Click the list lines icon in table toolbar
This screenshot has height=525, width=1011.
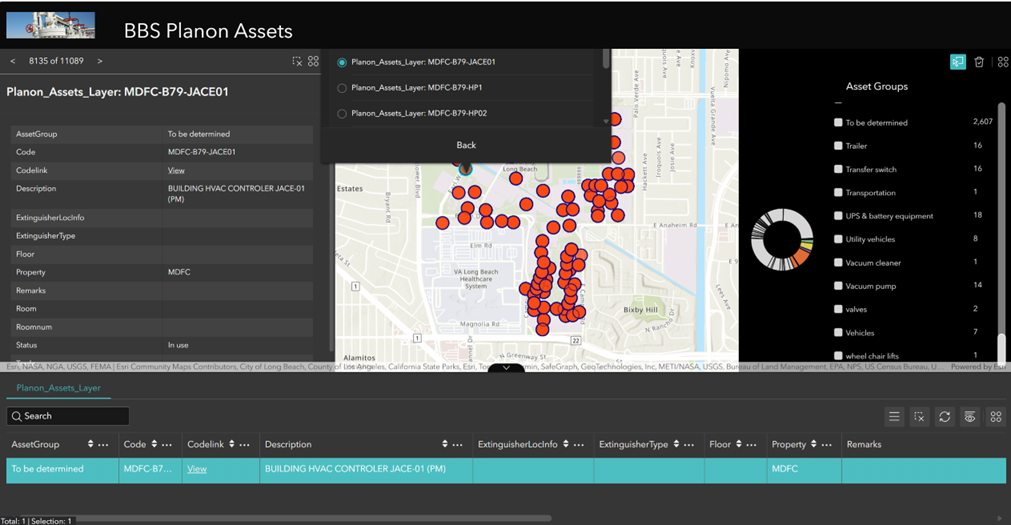[x=894, y=417]
